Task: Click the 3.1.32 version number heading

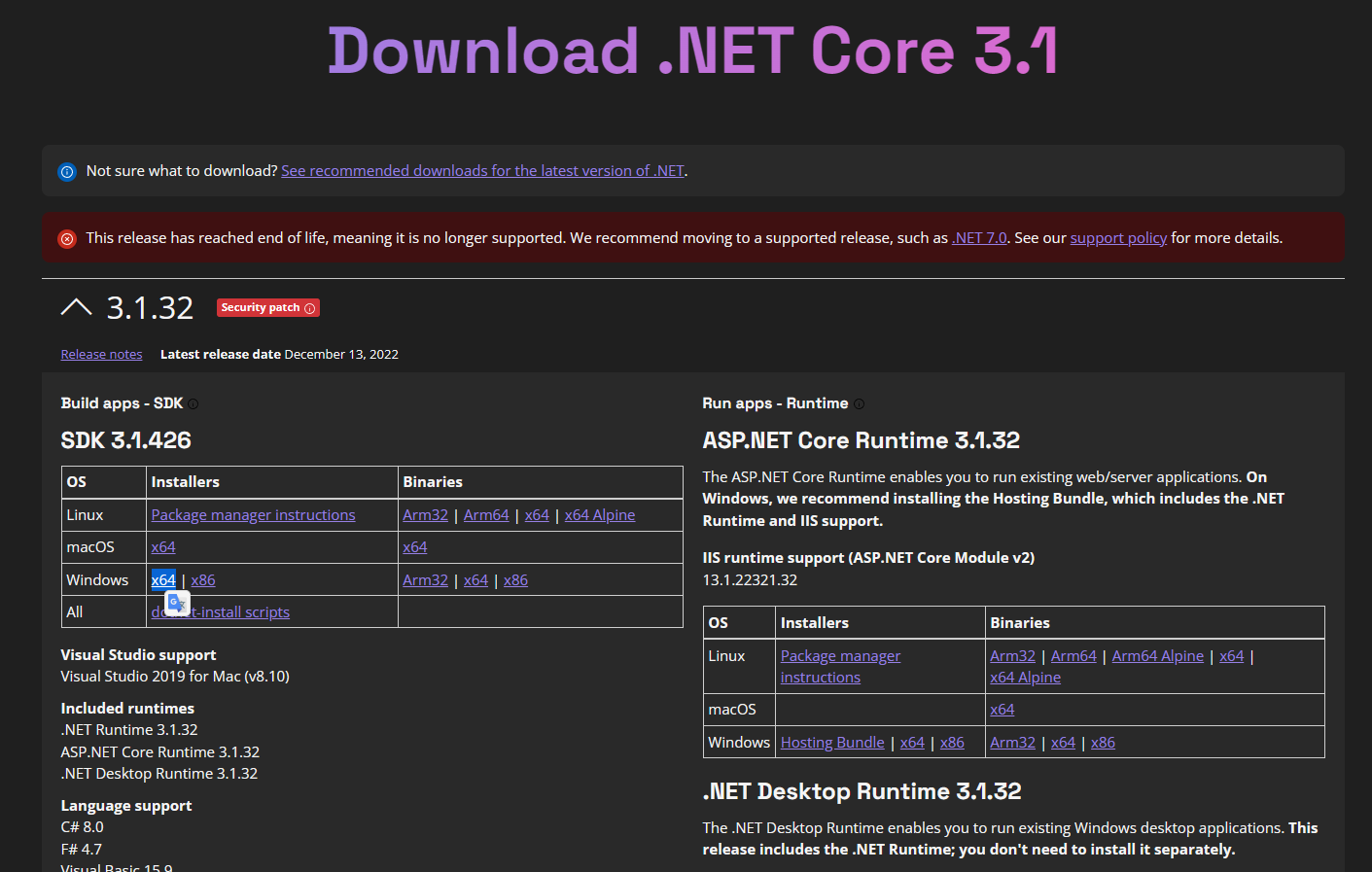Action: point(150,308)
